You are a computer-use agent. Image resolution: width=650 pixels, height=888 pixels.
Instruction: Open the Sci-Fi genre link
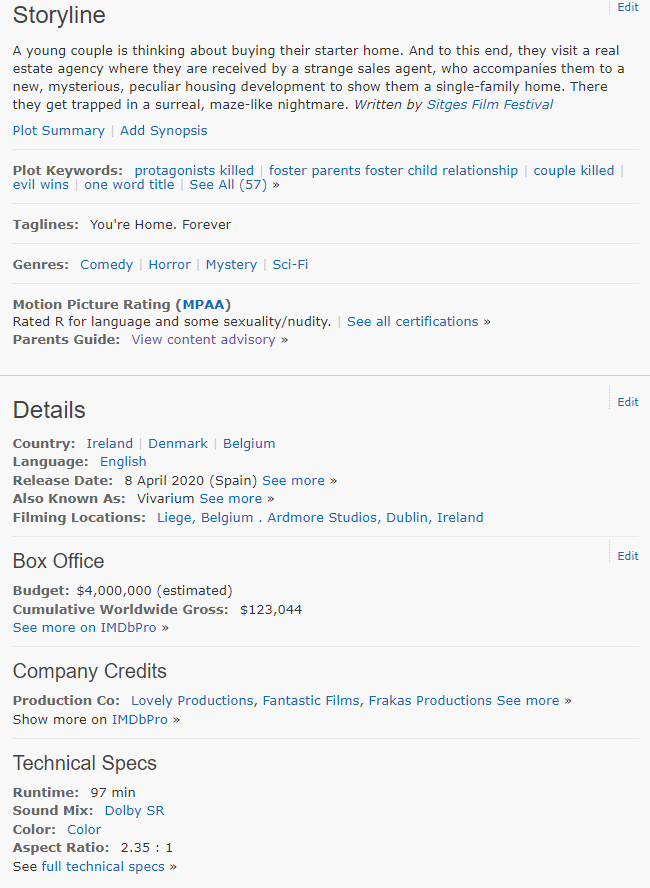point(290,264)
